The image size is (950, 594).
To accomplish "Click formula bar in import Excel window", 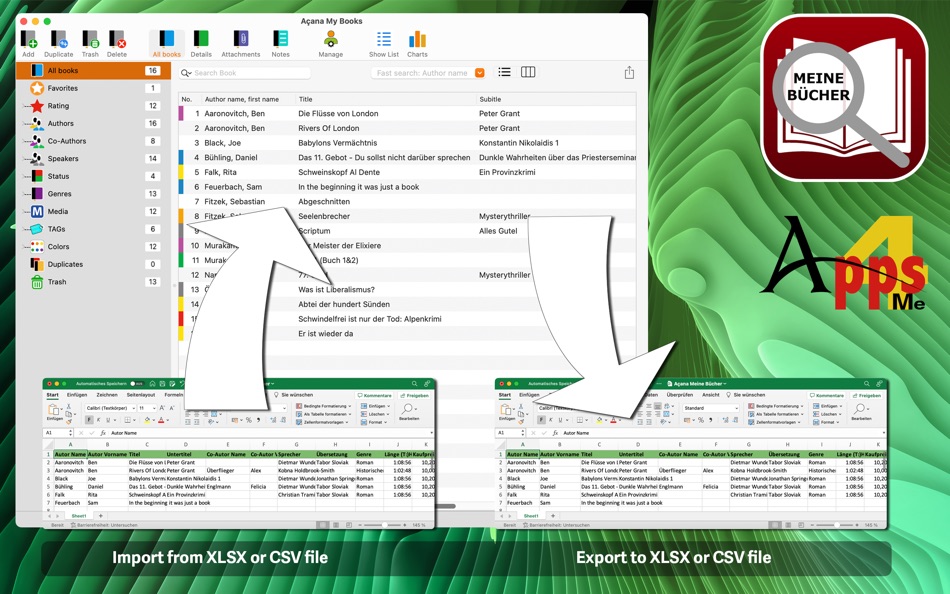I will 270,433.
